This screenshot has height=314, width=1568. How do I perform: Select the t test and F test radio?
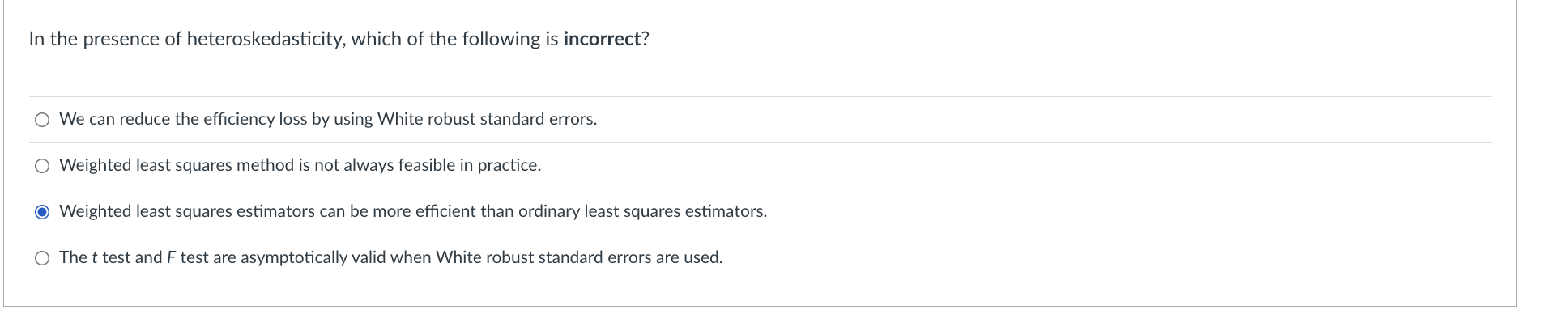(42, 258)
